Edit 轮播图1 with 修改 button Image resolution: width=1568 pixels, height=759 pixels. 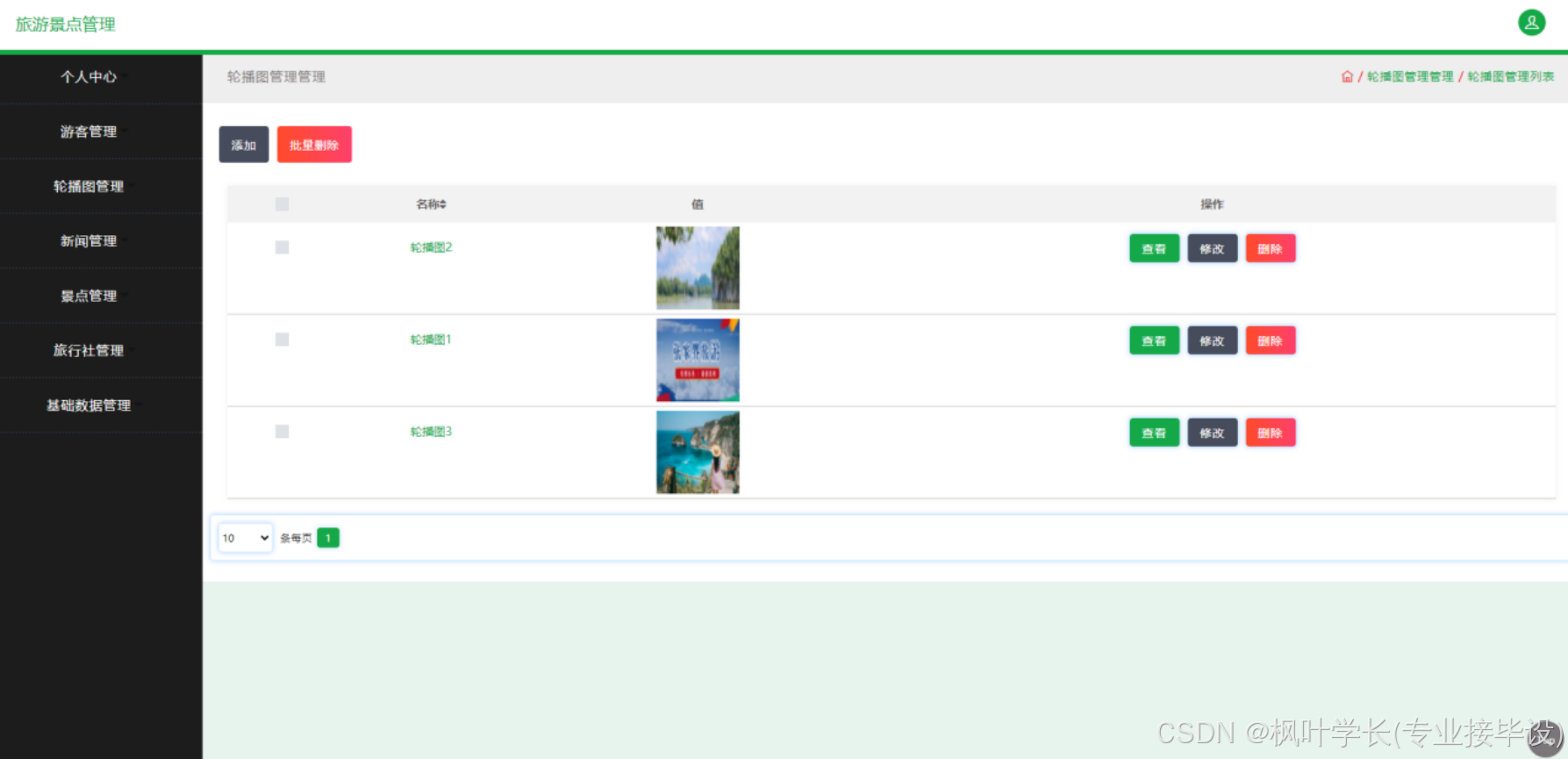[1212, 340]
